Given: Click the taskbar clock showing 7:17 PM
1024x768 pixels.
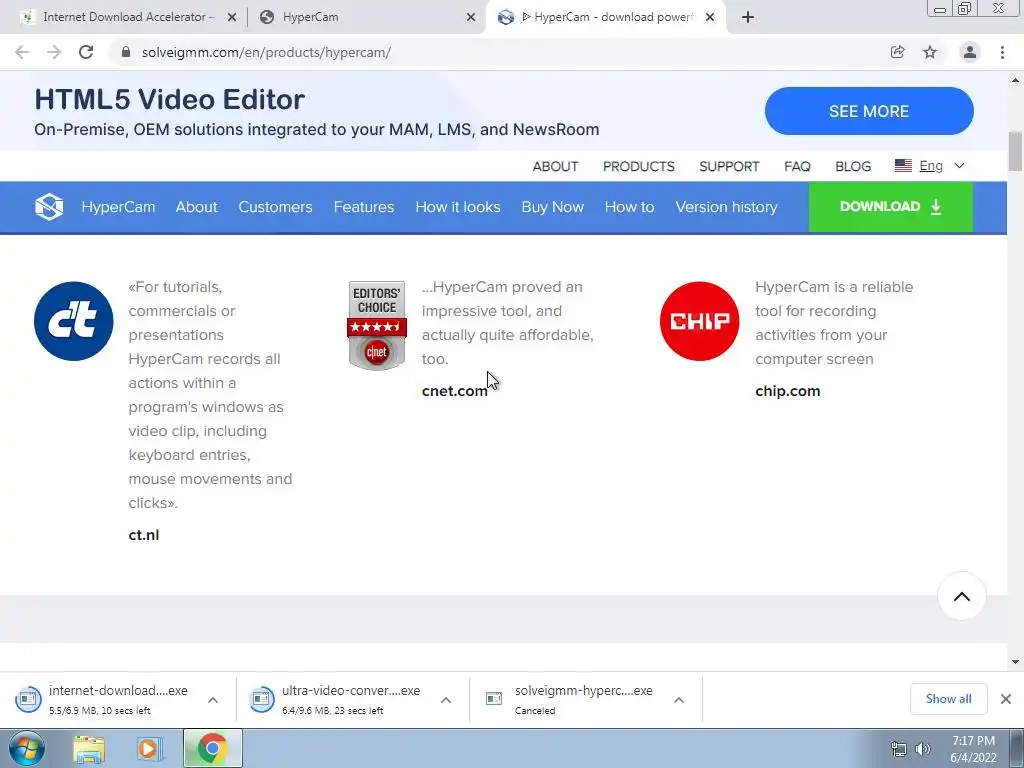Looking at the screenshot, I should pyautogui.click(x=973, y=749).
